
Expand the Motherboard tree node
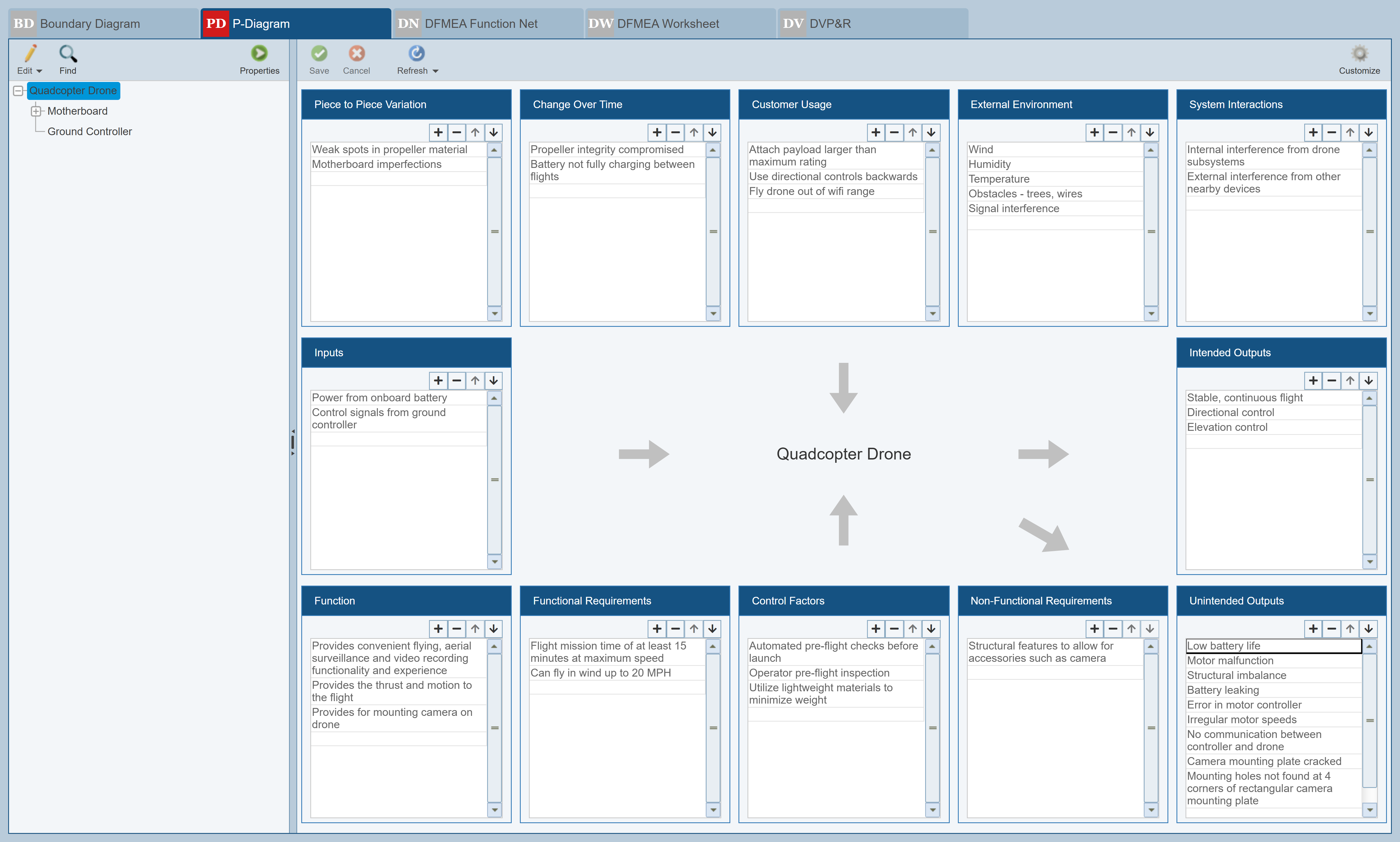pos(36,111)
